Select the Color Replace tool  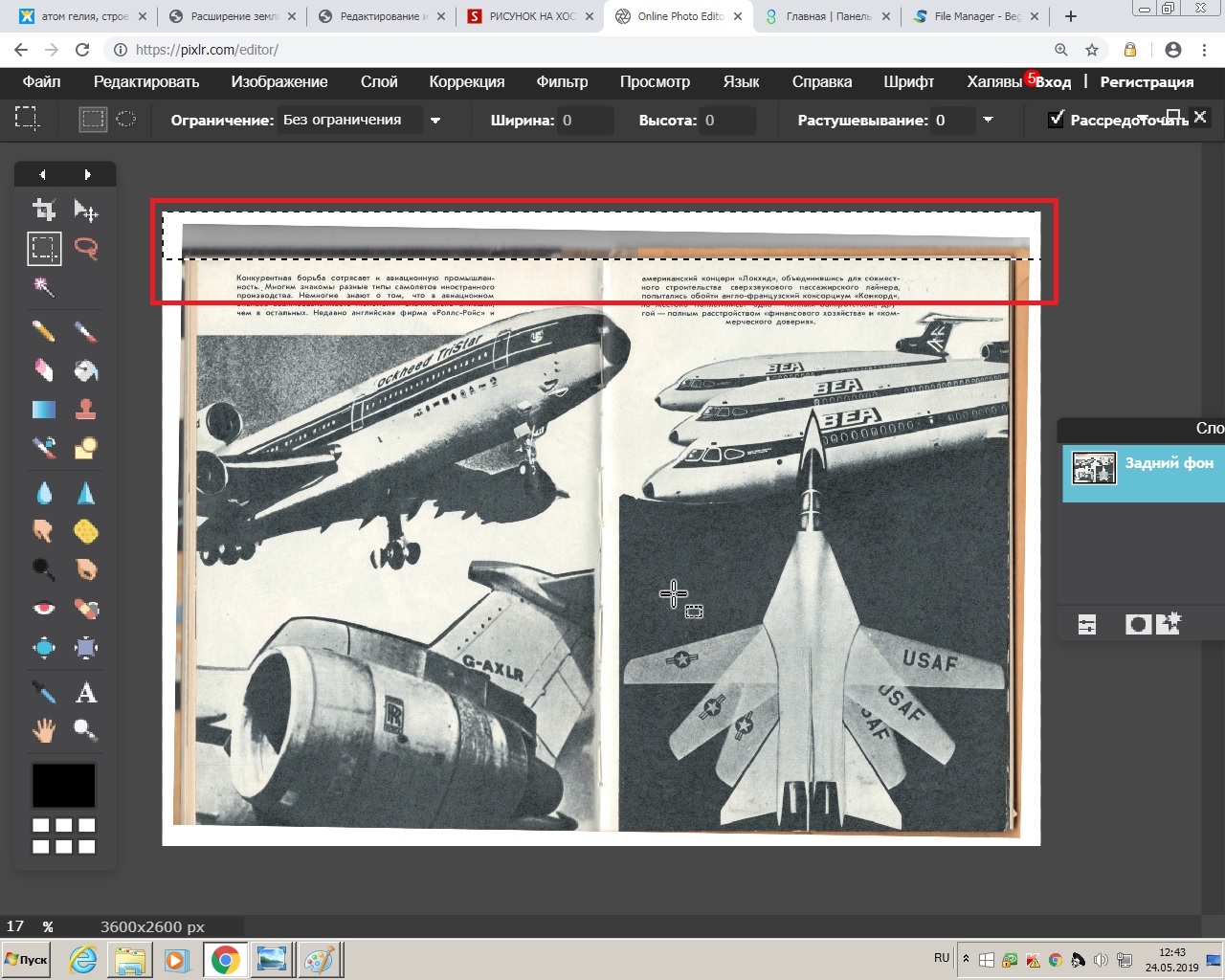click(44, 448)
